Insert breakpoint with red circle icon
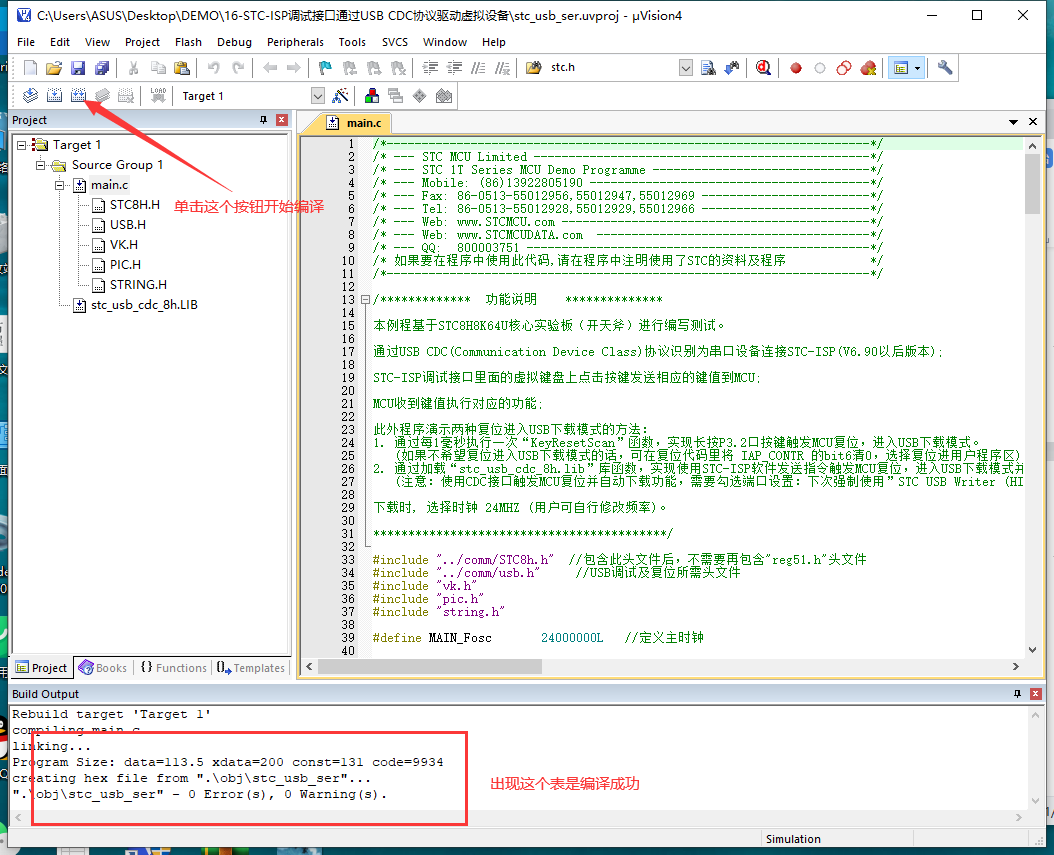The height and width of the screenshot is (855, 1054). [796, 68]
